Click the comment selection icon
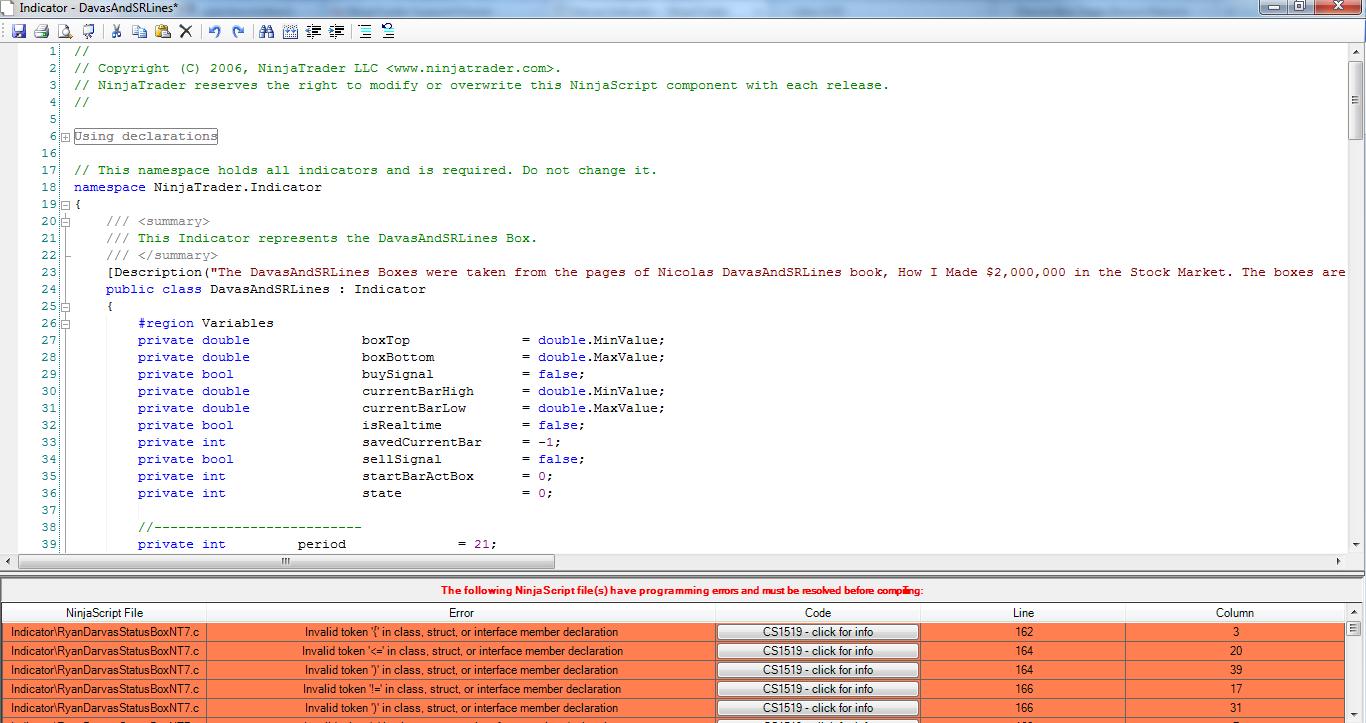Viewport: 1366px width, 723px height. tap(365, 31)
